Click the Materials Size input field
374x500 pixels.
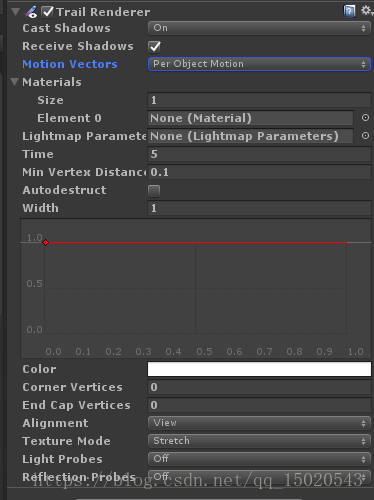[x=259, y=100]
